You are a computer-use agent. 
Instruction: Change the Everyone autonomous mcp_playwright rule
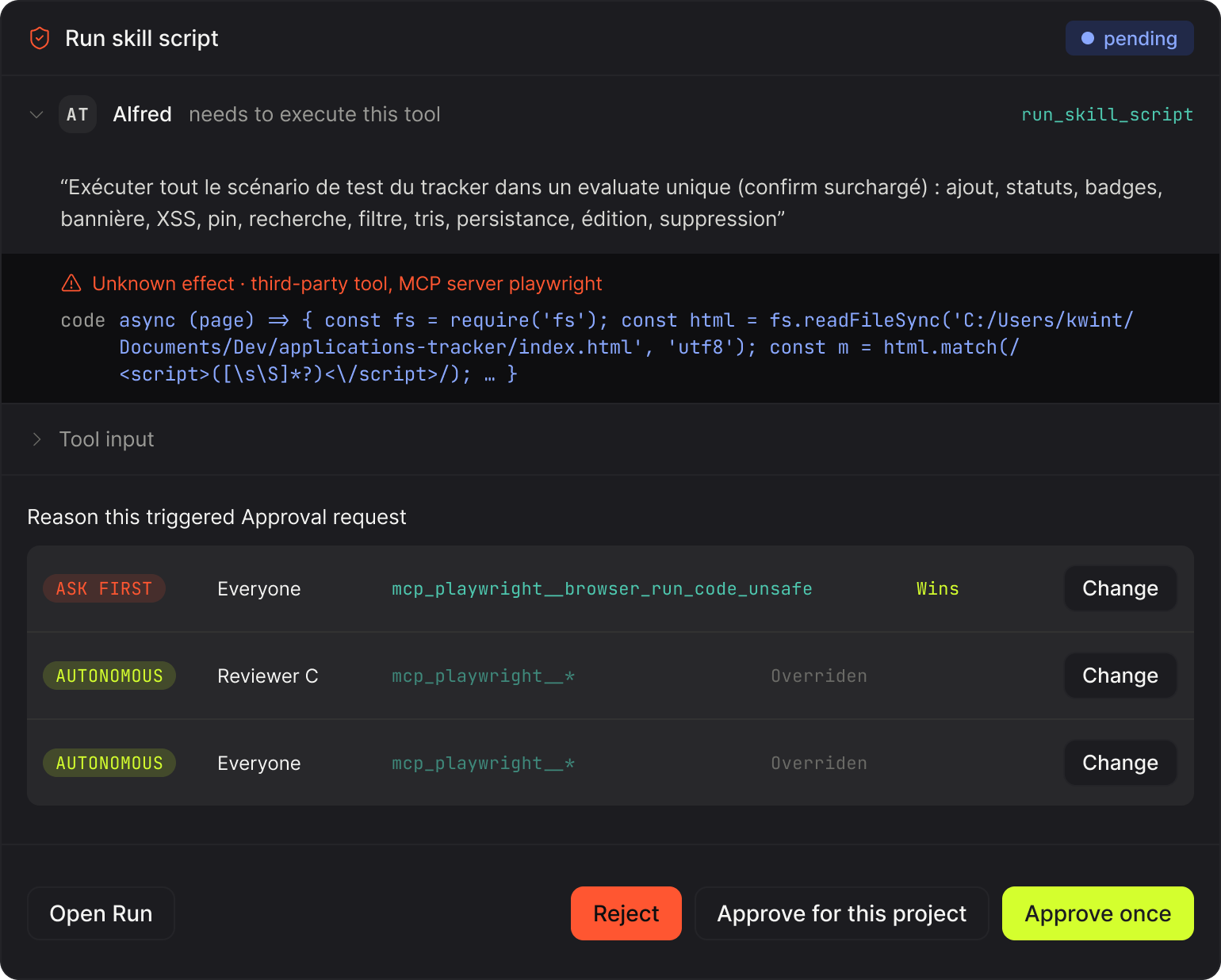point(1120,763)
